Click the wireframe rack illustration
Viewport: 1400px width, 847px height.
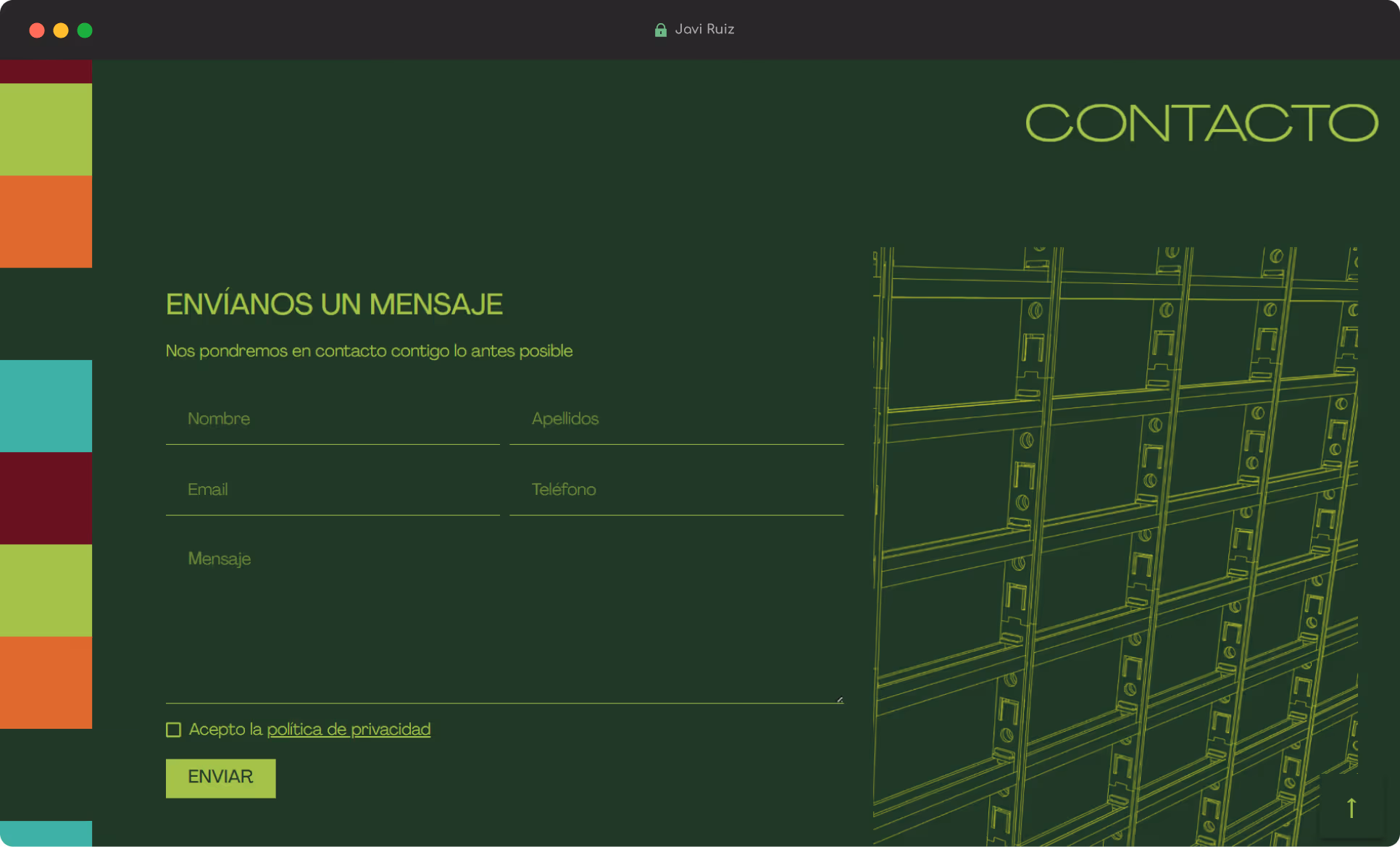(1115, 546)
